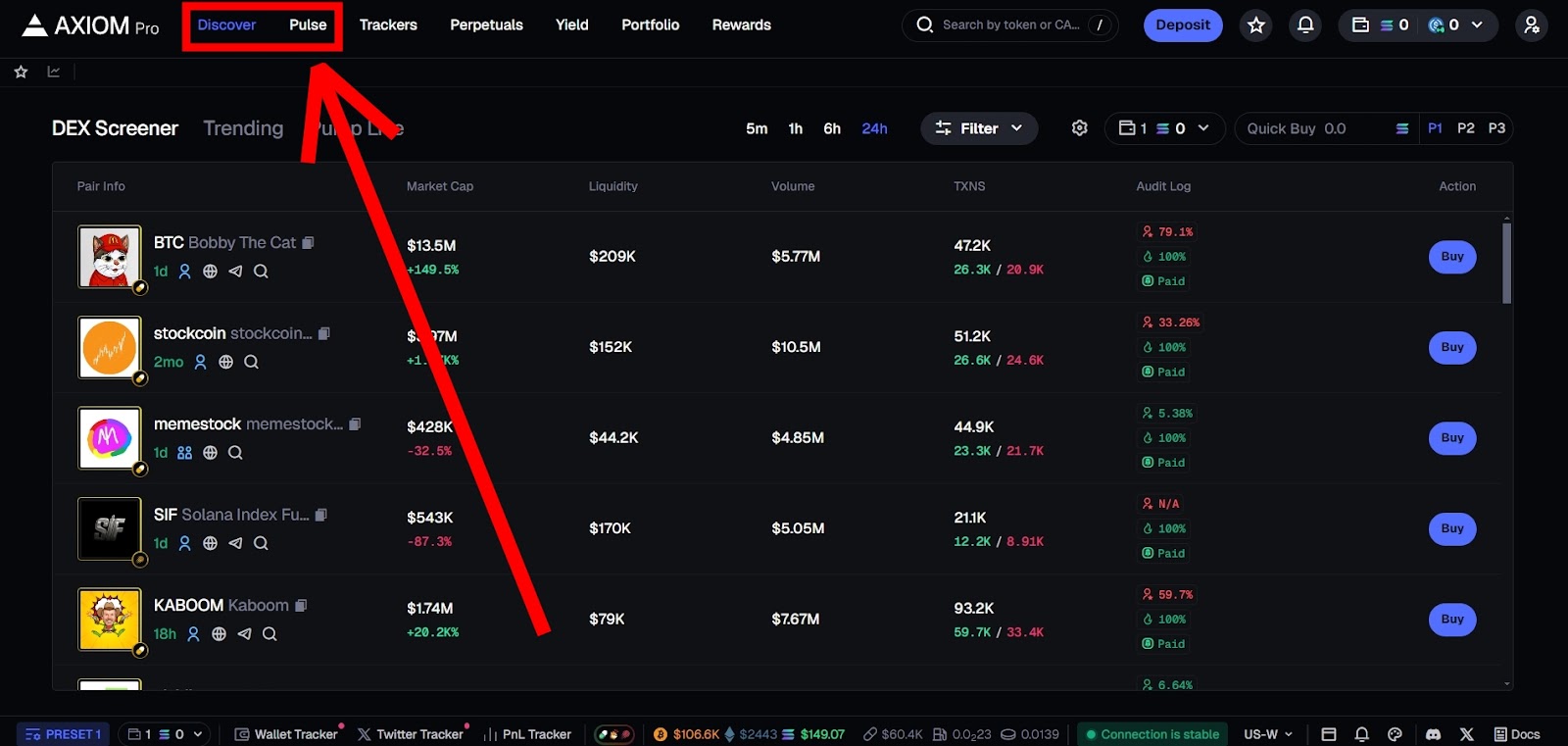Open the watchlist star in top bar
This screenshot has width=1568, height=746.
click(1256, 25)
